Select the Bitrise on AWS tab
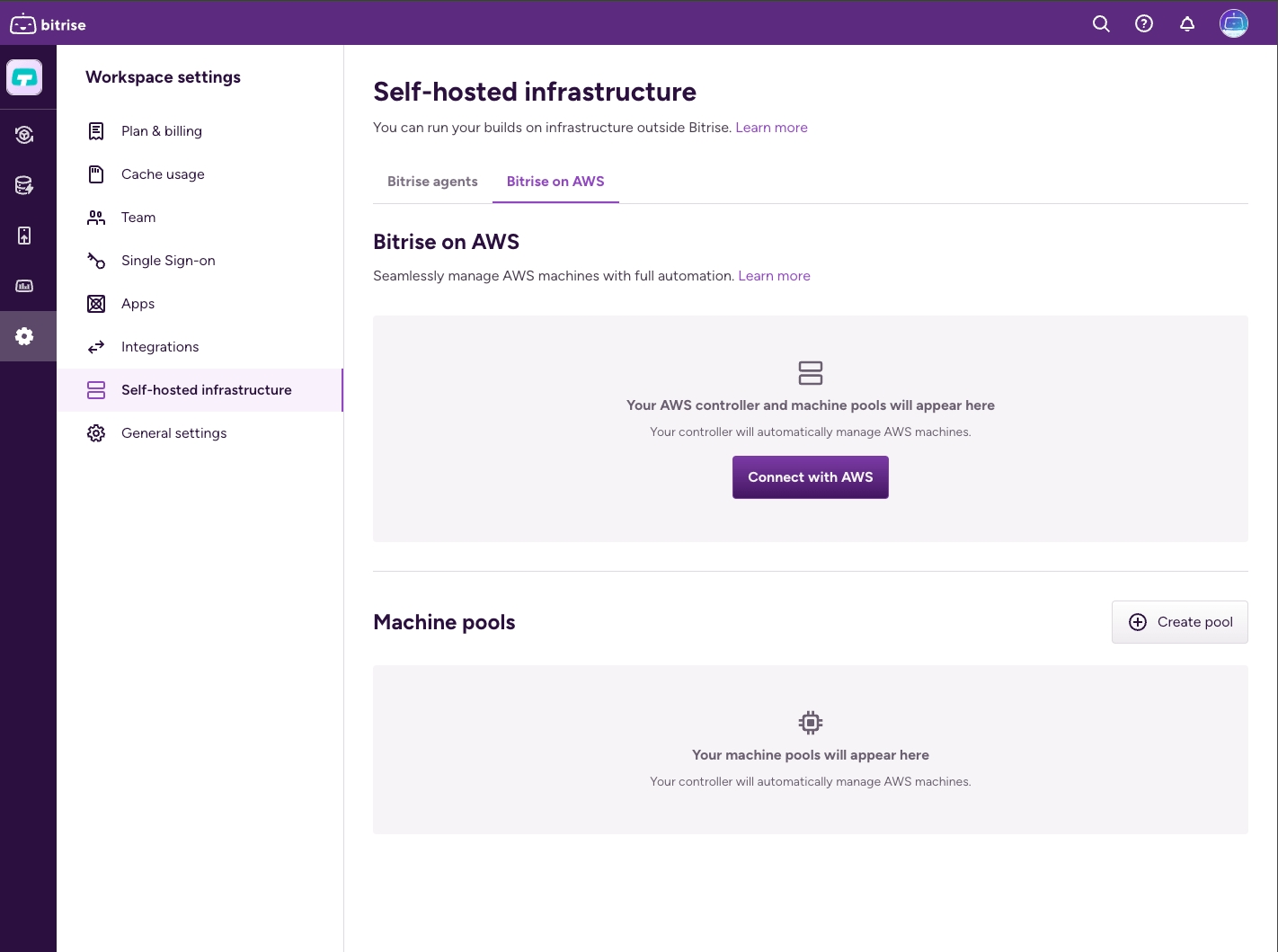 click(x=555, y=182)
